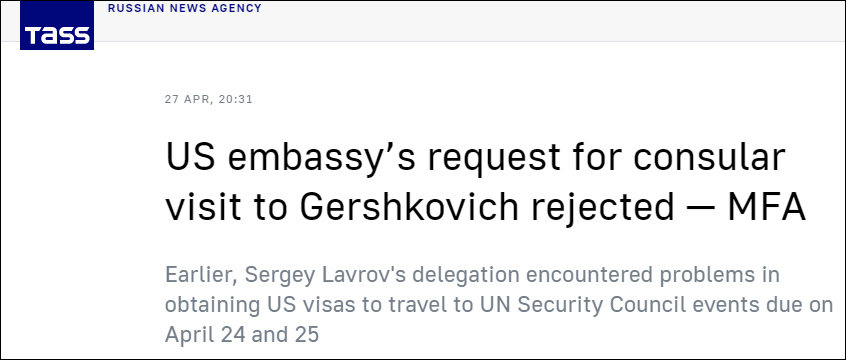
Task: Open the Russian News Agency header link
Action: tap(185, 8)
